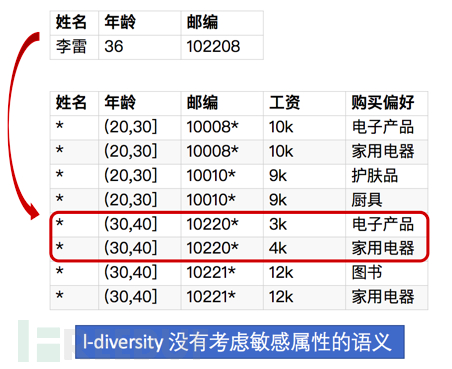Select 邮编 header above the 102208 cell
This screenshot has width=452, height=369.
(222, 23)
